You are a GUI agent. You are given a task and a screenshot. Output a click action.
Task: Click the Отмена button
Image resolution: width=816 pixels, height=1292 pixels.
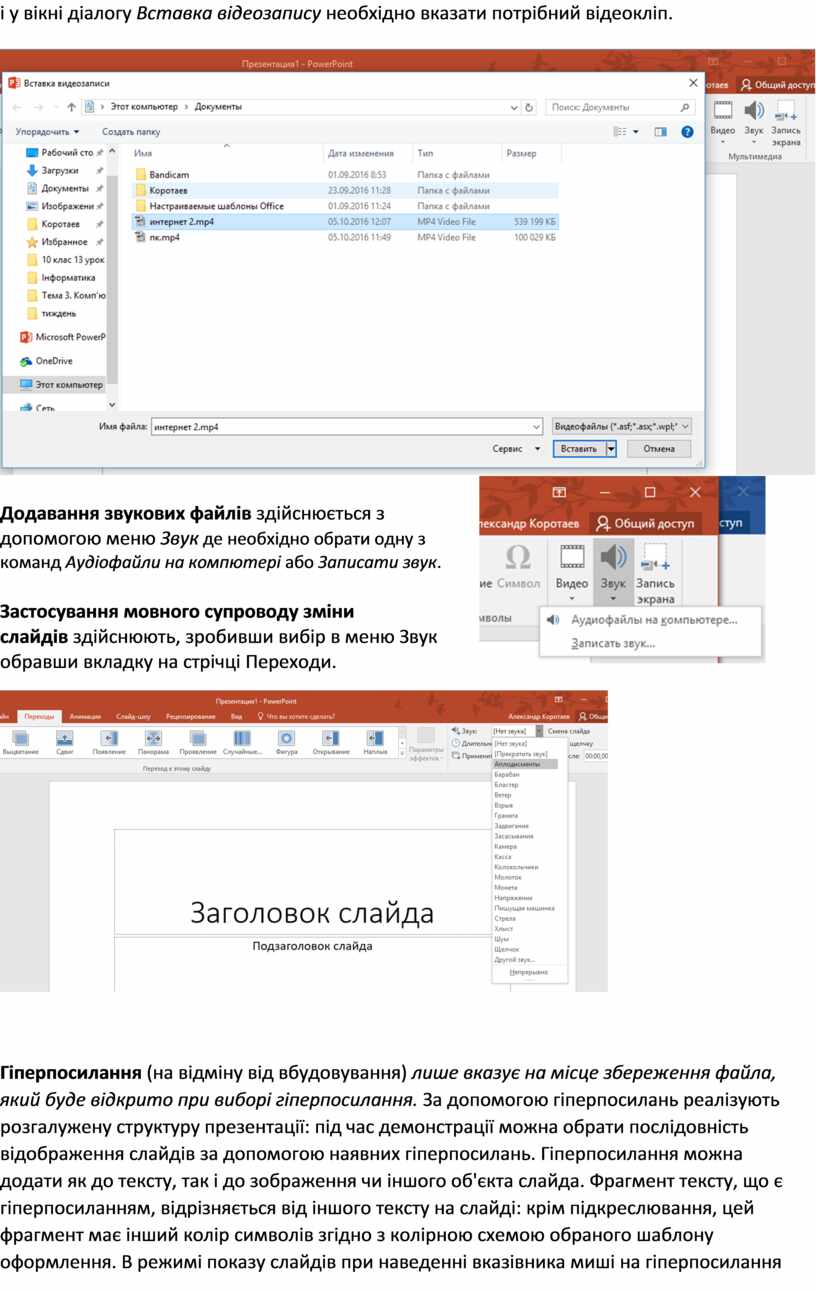[659, 449]
